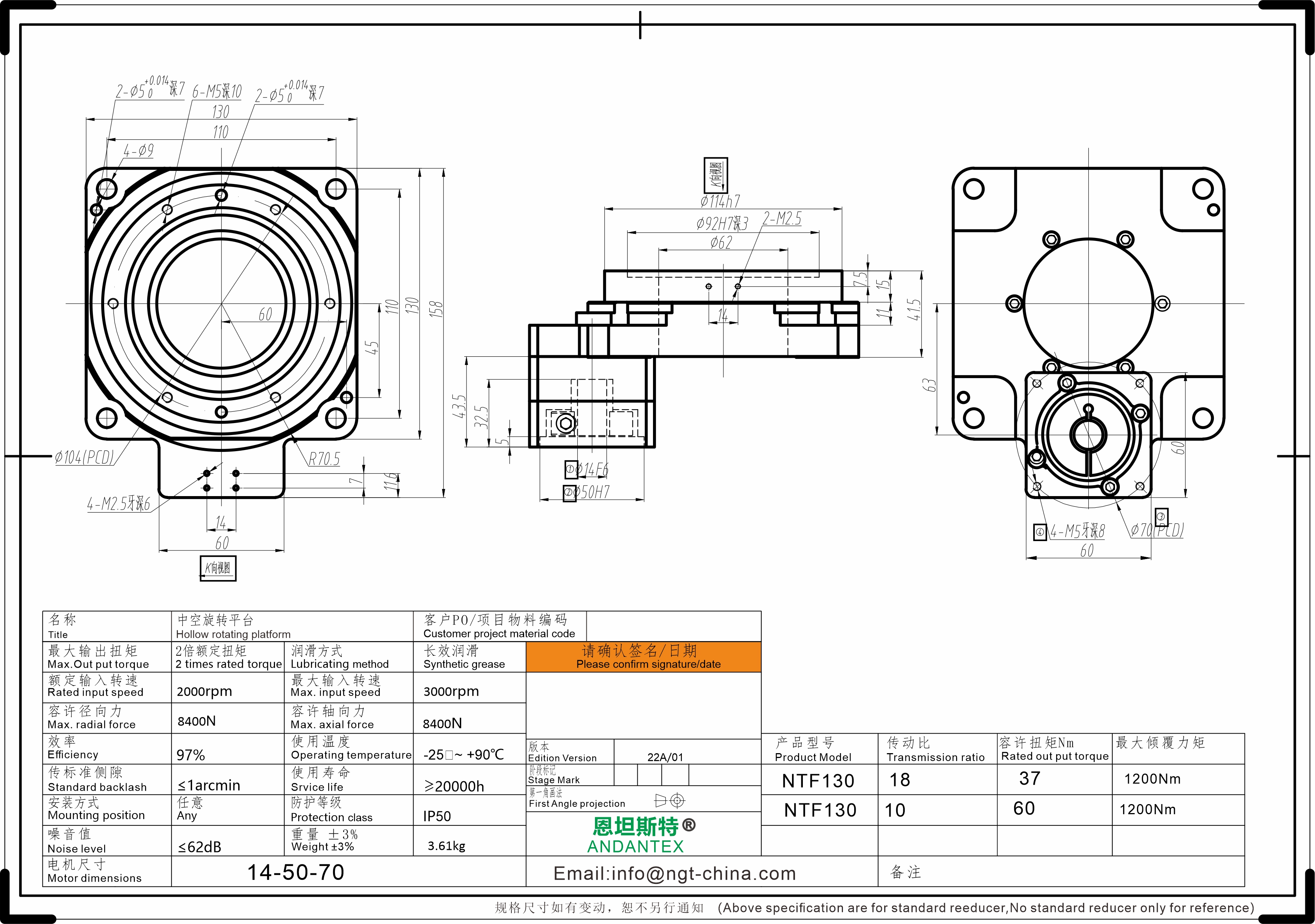The height and width of the screenshot is (924, 1315).
Task: Click the 'Customer project material code' cell
Action: click(499, 626)
